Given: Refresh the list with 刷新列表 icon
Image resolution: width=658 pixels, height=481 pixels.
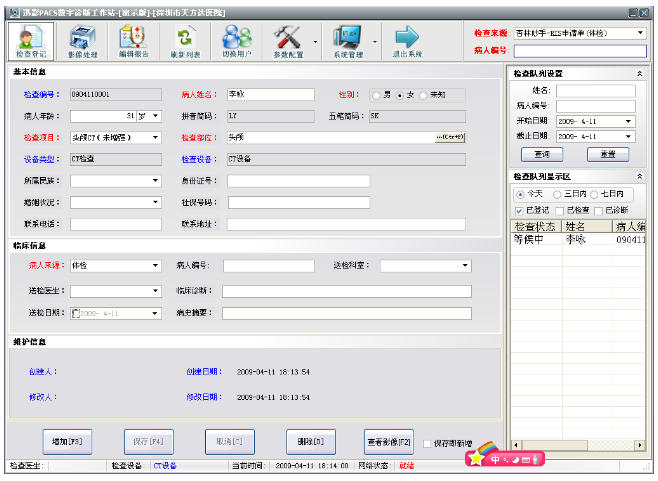Looking at the screenshot, I should (x=185, y=41).
